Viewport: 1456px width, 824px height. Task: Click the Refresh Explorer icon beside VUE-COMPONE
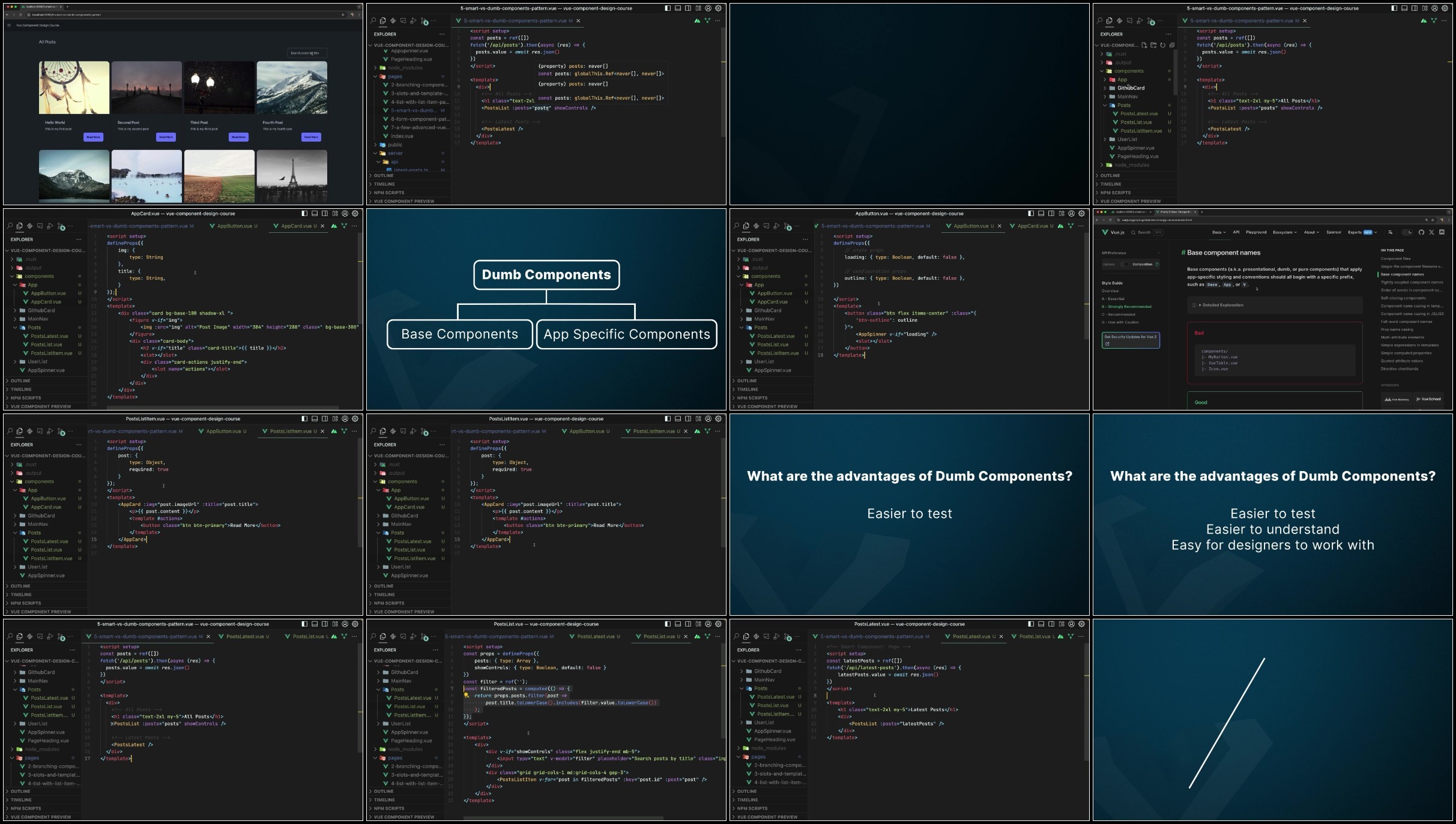[1163, 45]
